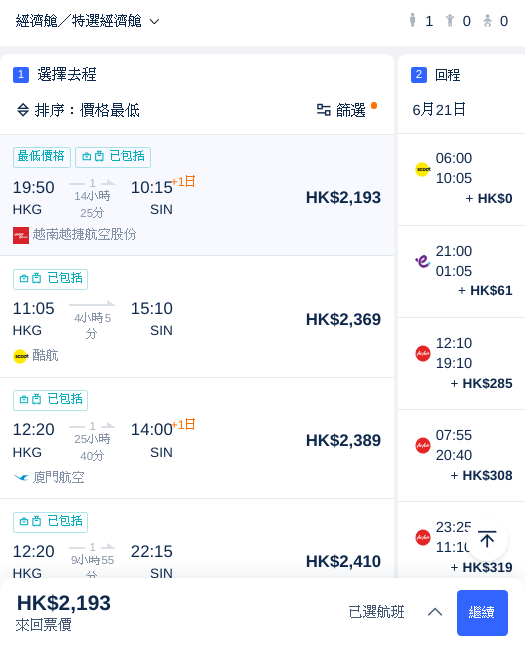Expand the 已選航班 selected flights chevron
The width and height of the screenshot is (525, 649).
coord(435,612)
